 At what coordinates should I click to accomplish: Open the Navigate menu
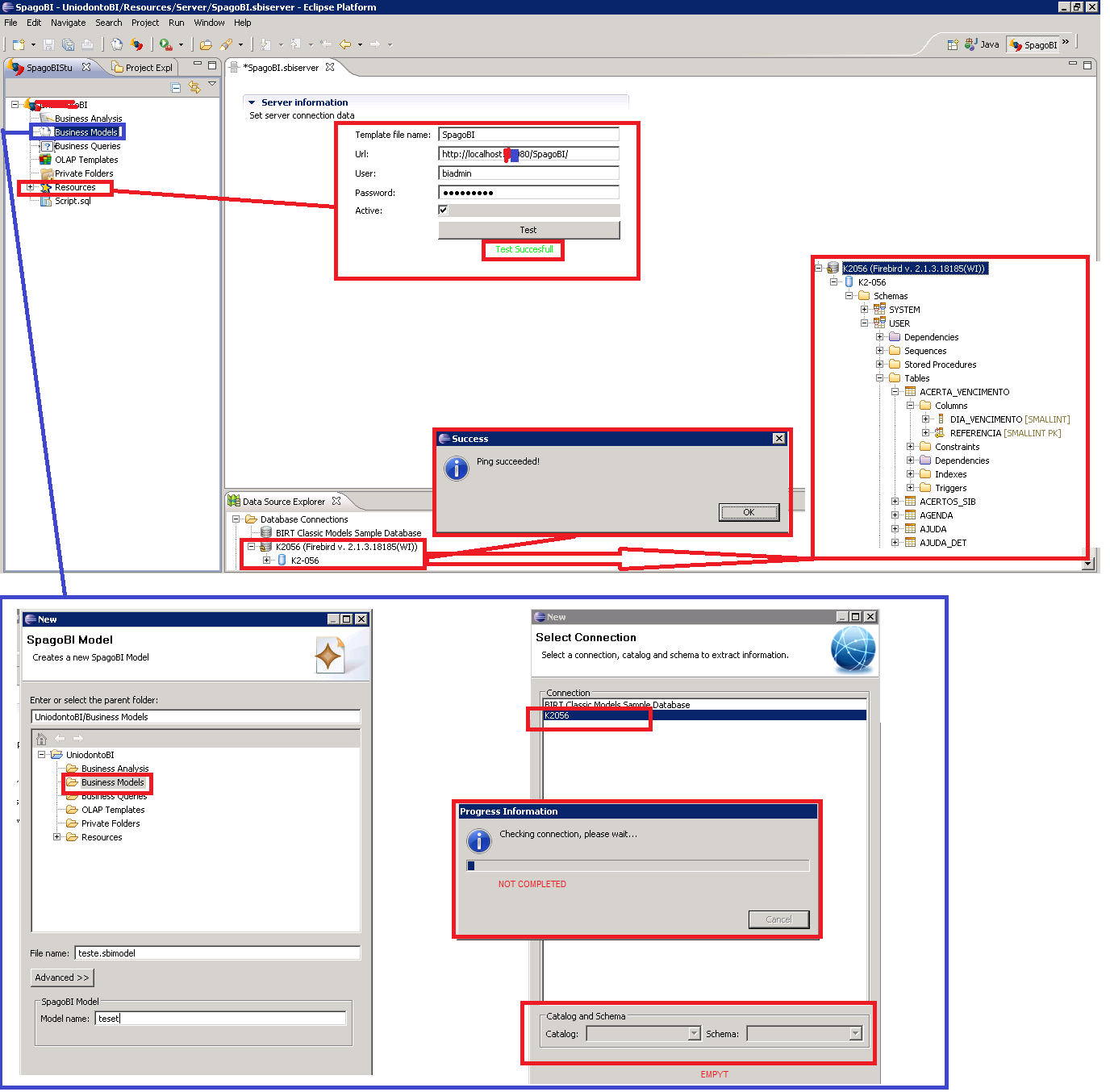pyautogui.click(x=69, y=23)
